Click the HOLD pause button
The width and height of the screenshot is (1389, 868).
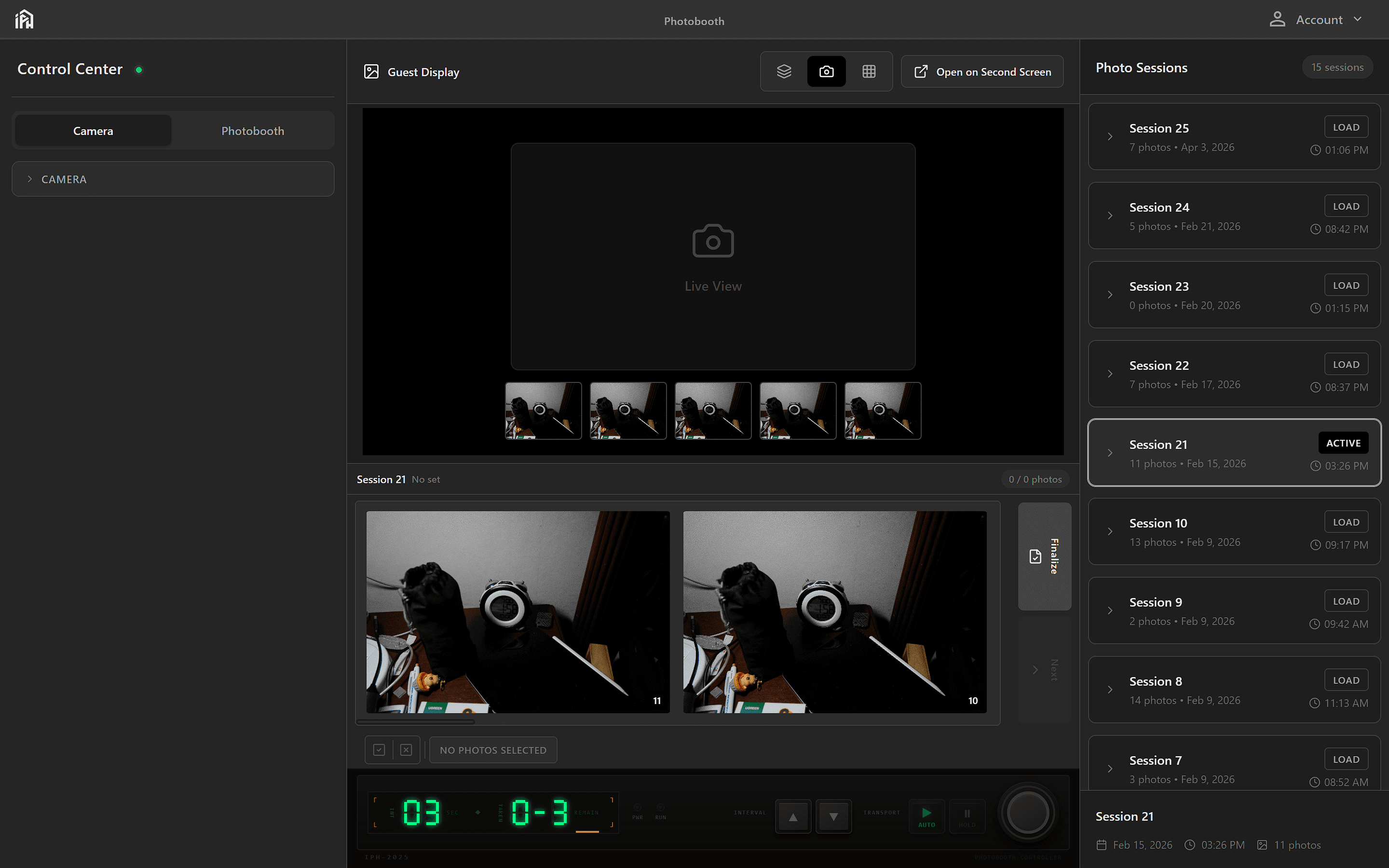967,816
